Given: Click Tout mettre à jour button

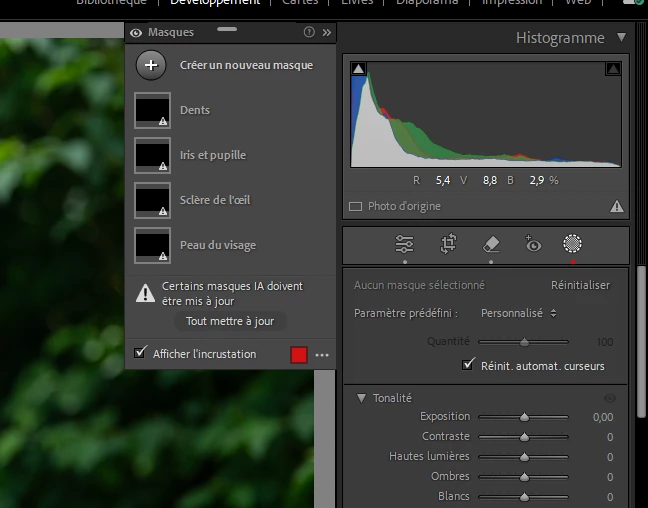Looking at the screenshot, I should point(230,321).
